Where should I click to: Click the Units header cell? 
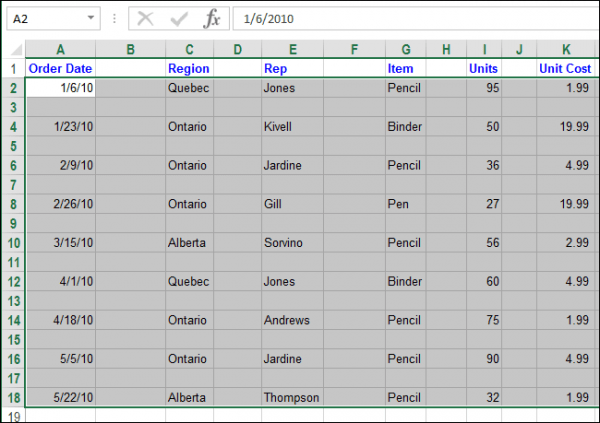click(x=484, y=69)
